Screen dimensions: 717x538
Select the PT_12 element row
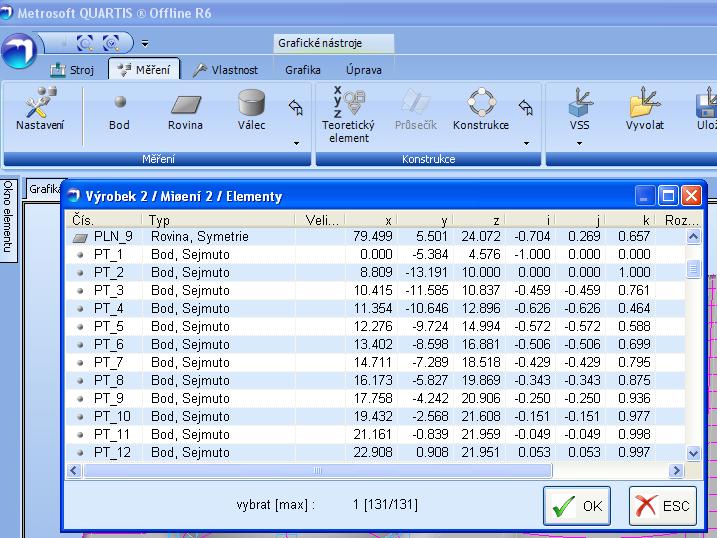375,453
